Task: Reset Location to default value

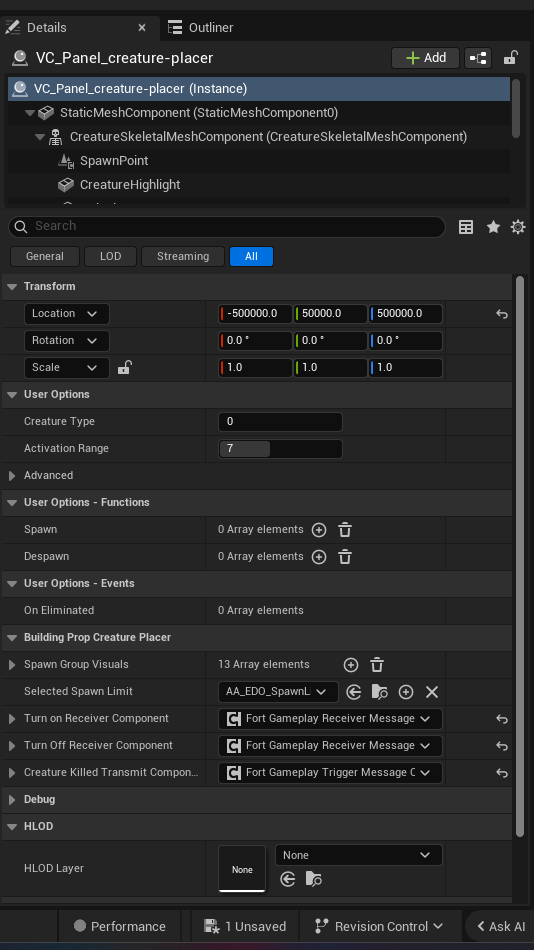Action: 502,314
